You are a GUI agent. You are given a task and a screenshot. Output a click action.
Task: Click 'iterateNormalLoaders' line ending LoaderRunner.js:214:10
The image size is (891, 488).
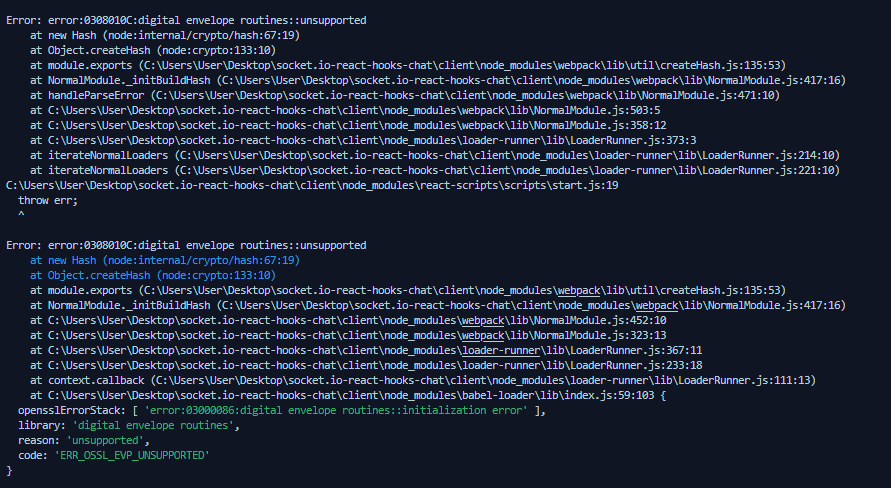[435, 155]
